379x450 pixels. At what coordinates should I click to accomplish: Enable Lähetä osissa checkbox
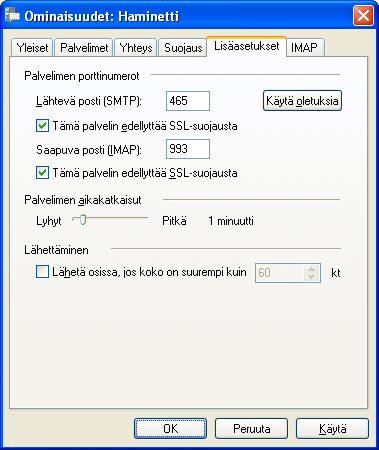pyautogui.click(x=42, y=272)
